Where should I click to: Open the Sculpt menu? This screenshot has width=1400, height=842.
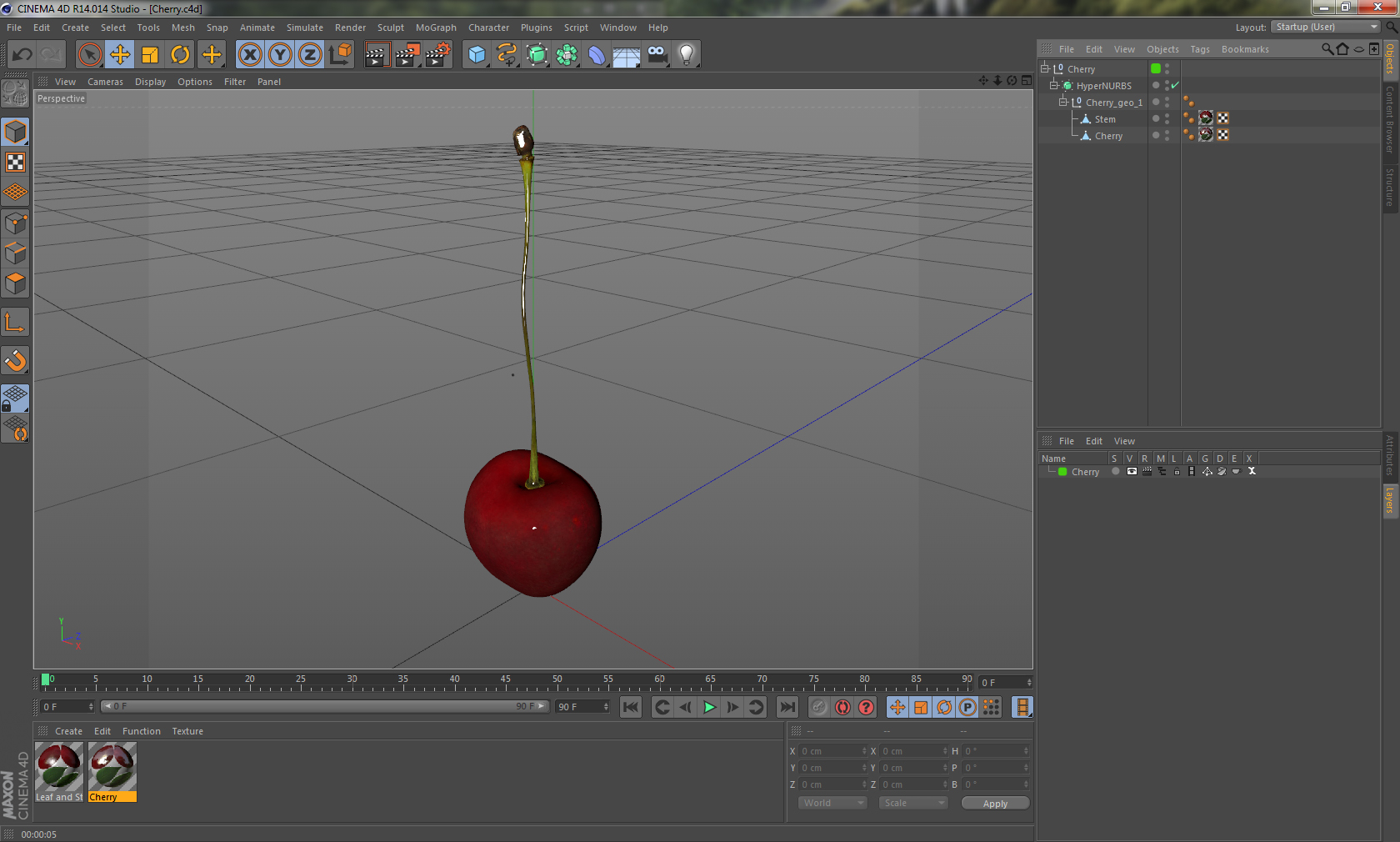point(391,28)
